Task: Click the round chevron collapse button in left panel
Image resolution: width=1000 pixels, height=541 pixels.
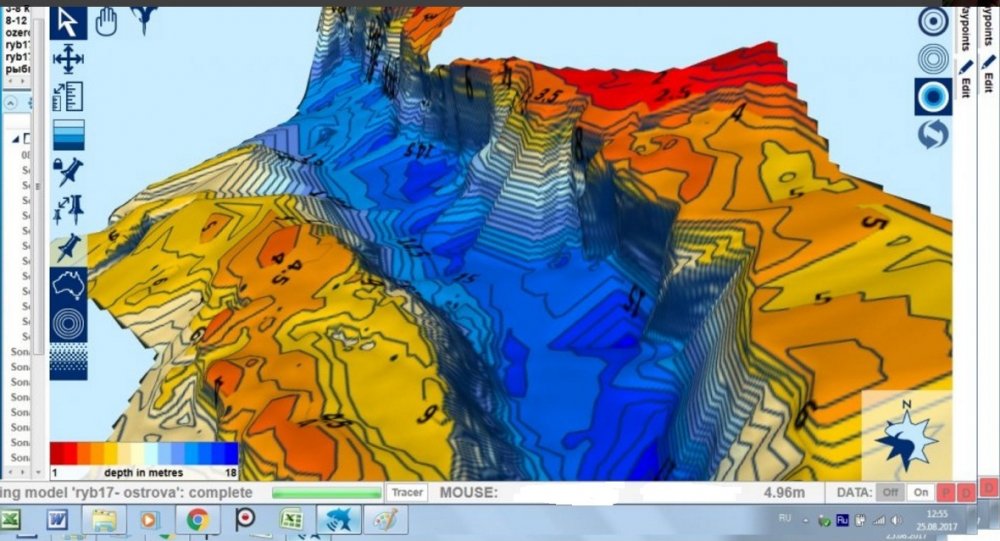Action: [x=10, y=102]
